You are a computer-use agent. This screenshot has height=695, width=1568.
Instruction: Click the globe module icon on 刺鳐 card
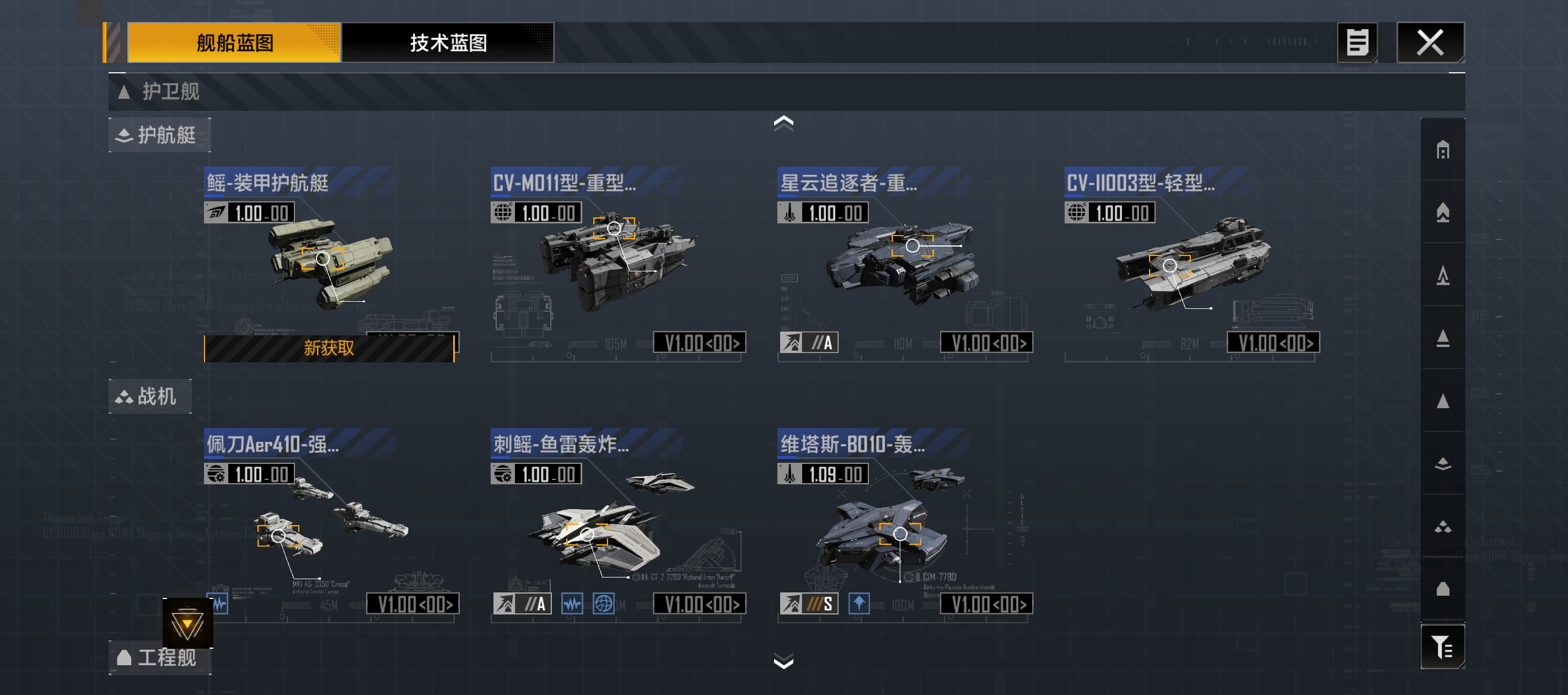(x=603, y=603)
